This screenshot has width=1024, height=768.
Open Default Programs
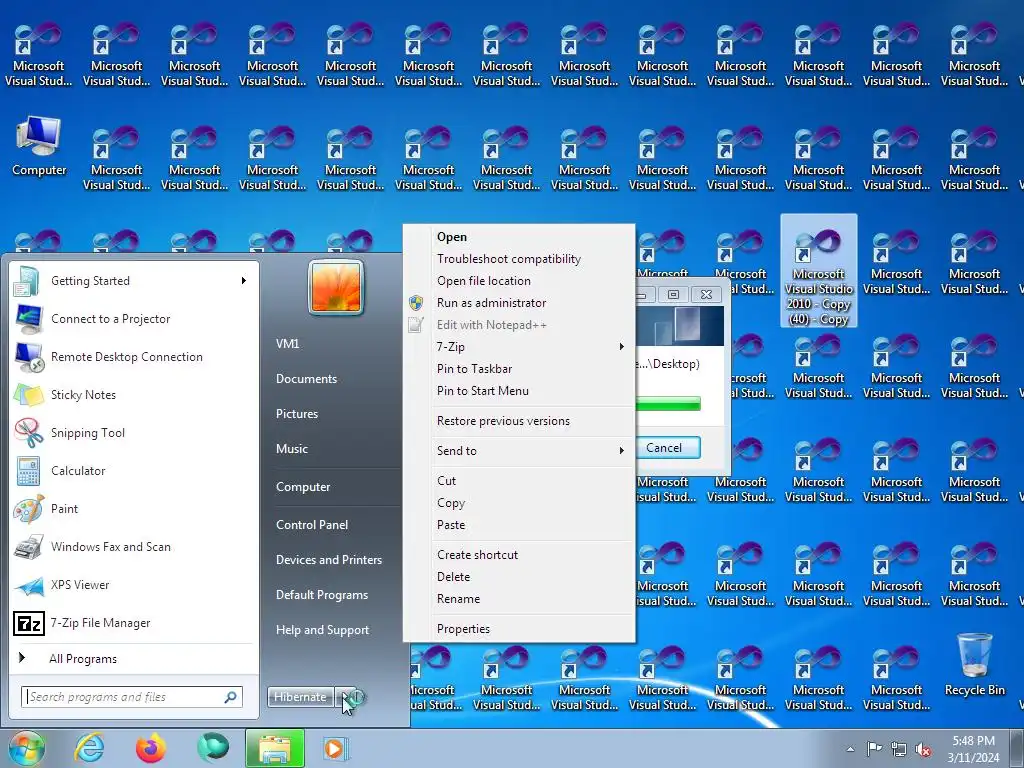321,595
